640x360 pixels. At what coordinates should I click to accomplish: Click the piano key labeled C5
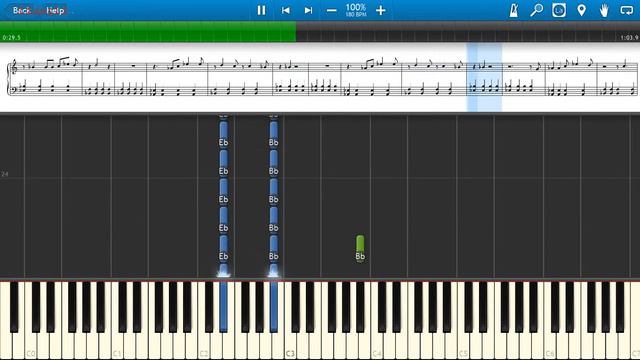coord(463,321)
